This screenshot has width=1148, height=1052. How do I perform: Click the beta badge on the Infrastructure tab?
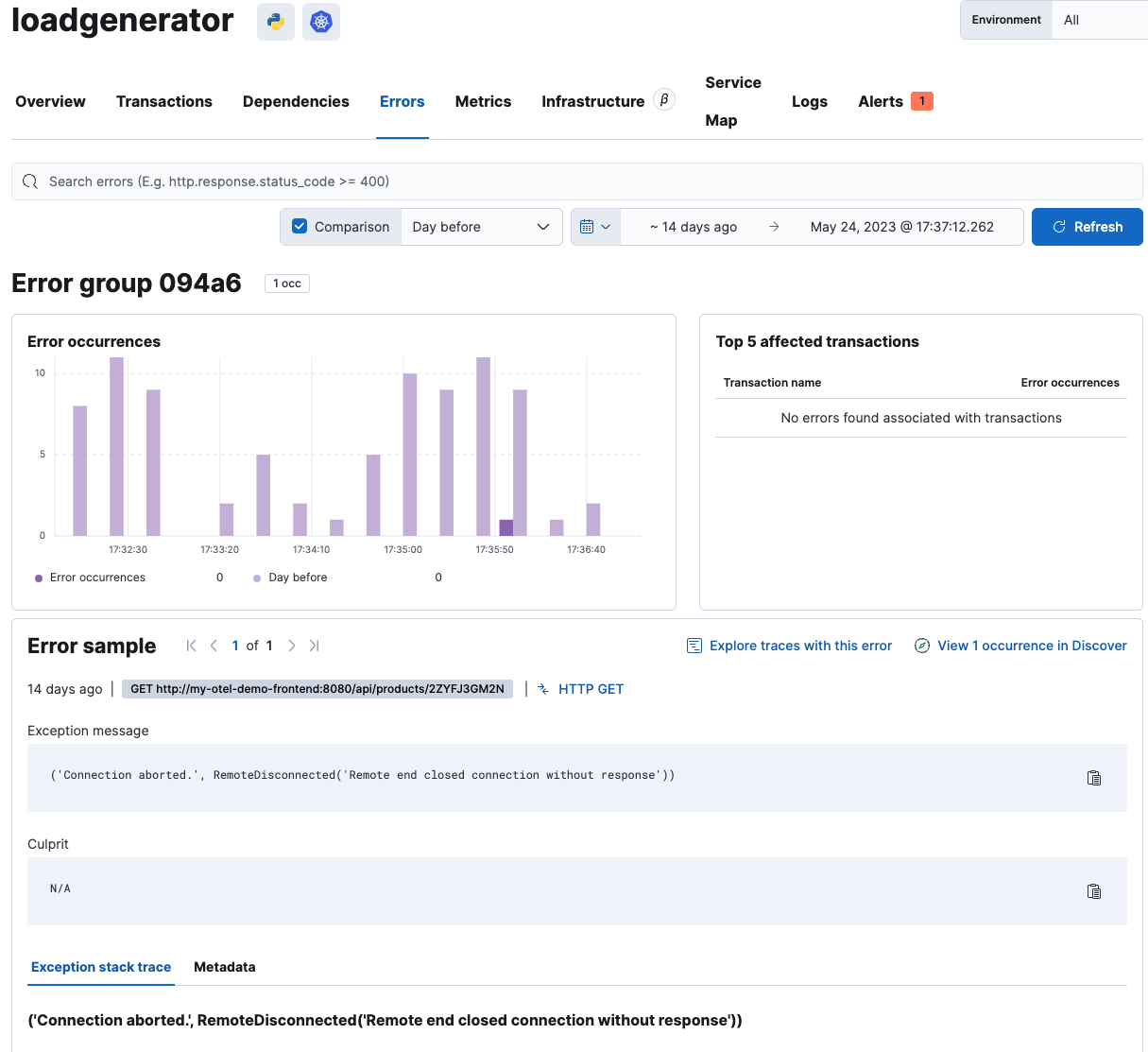664,98
